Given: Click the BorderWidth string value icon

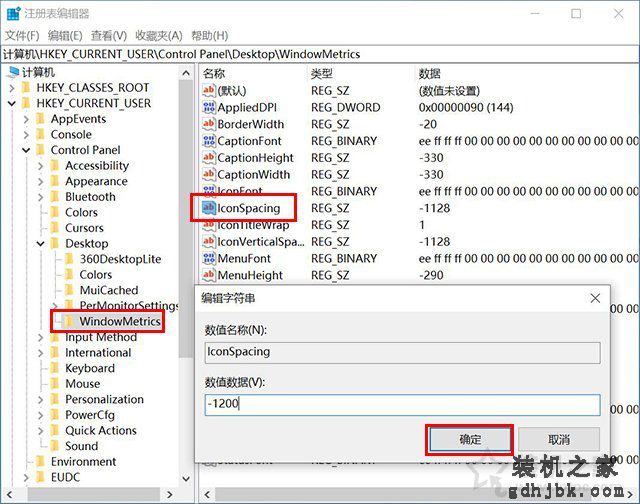Looking at the screenshot, I should point(209,124).
